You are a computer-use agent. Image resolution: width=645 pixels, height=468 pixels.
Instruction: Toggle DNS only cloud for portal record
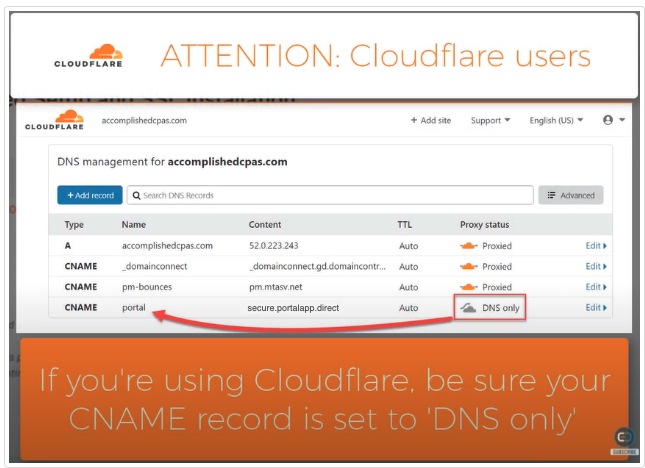coord(469,308)
